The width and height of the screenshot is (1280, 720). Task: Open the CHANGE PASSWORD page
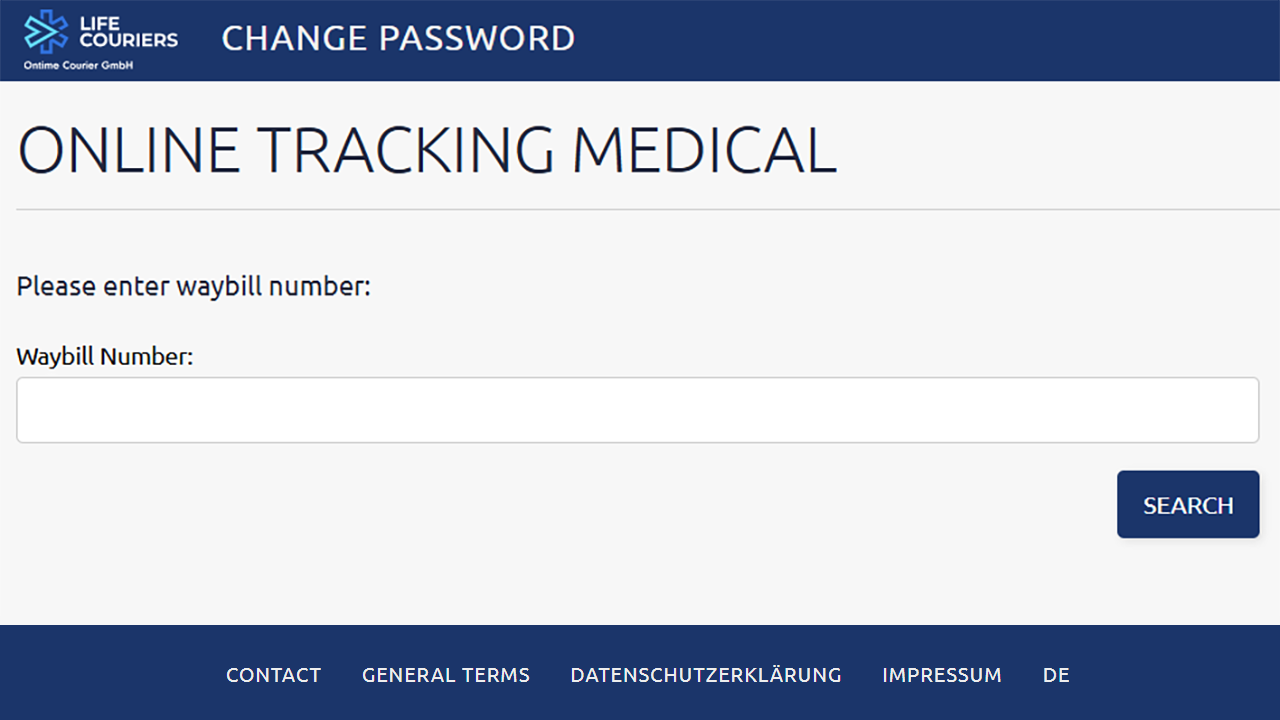coord(397,38)
